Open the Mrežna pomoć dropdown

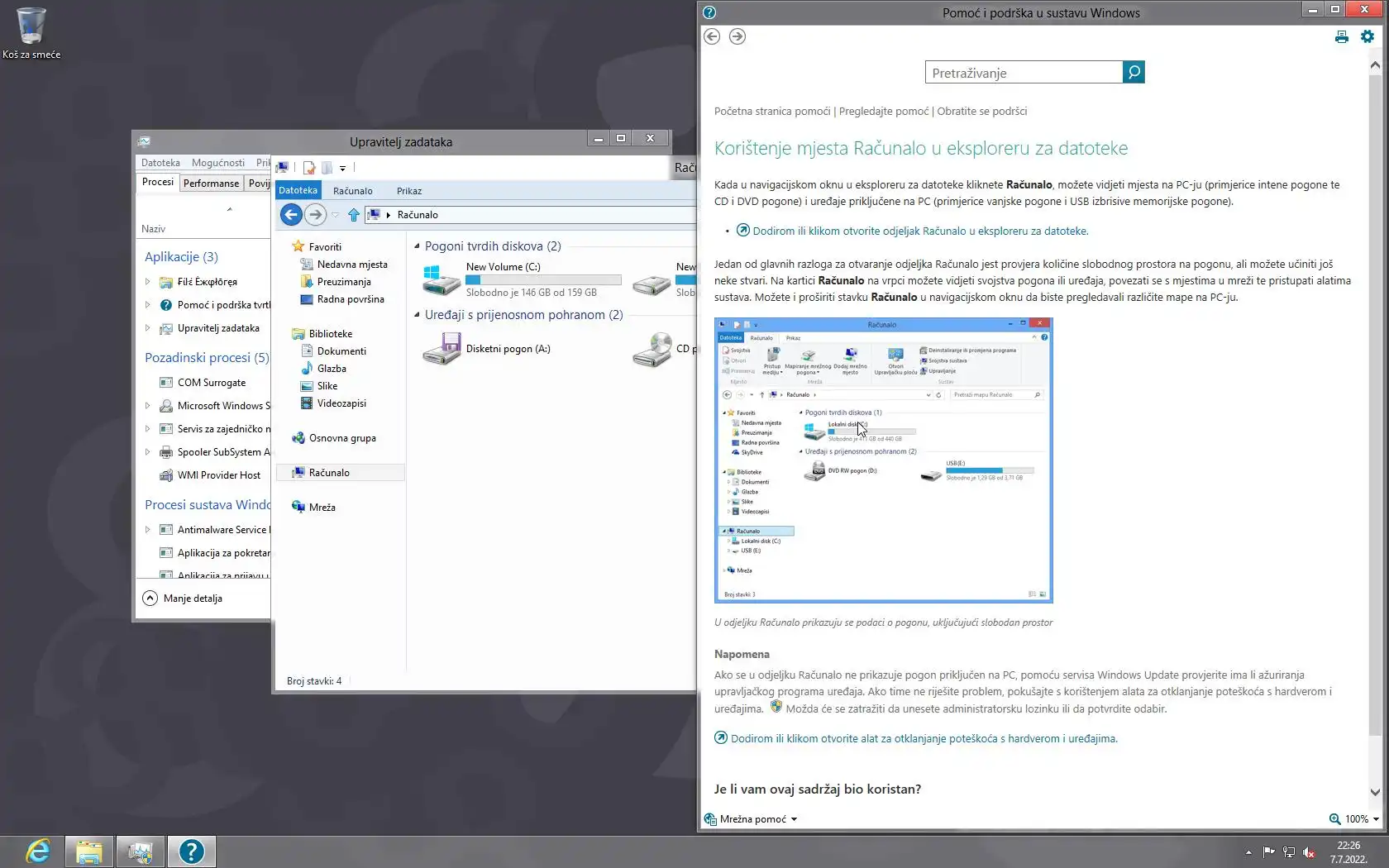click(x=752, y=819)
